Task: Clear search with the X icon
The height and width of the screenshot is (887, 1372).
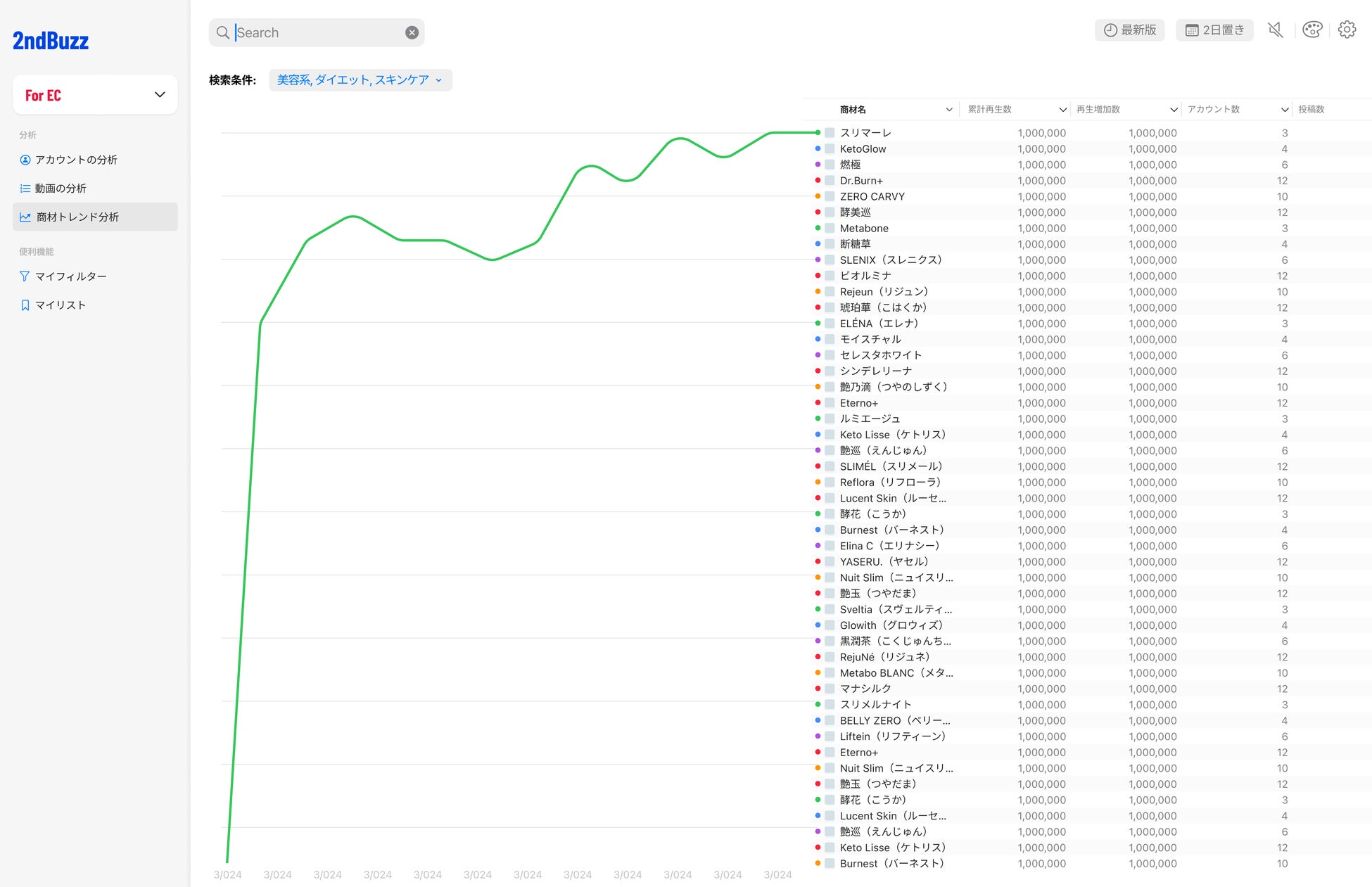Action: coord(412,32)
